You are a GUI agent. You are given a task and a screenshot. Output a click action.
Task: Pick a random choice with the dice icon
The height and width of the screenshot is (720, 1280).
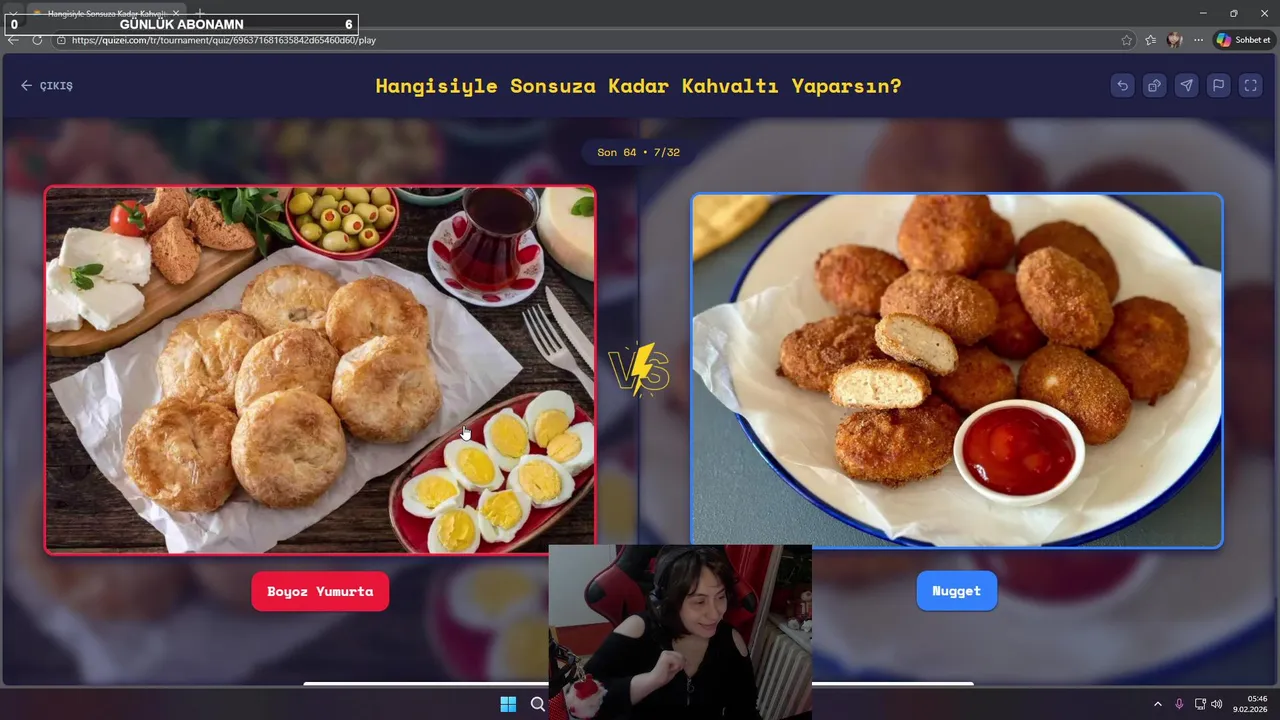(x=1154, y=86)
